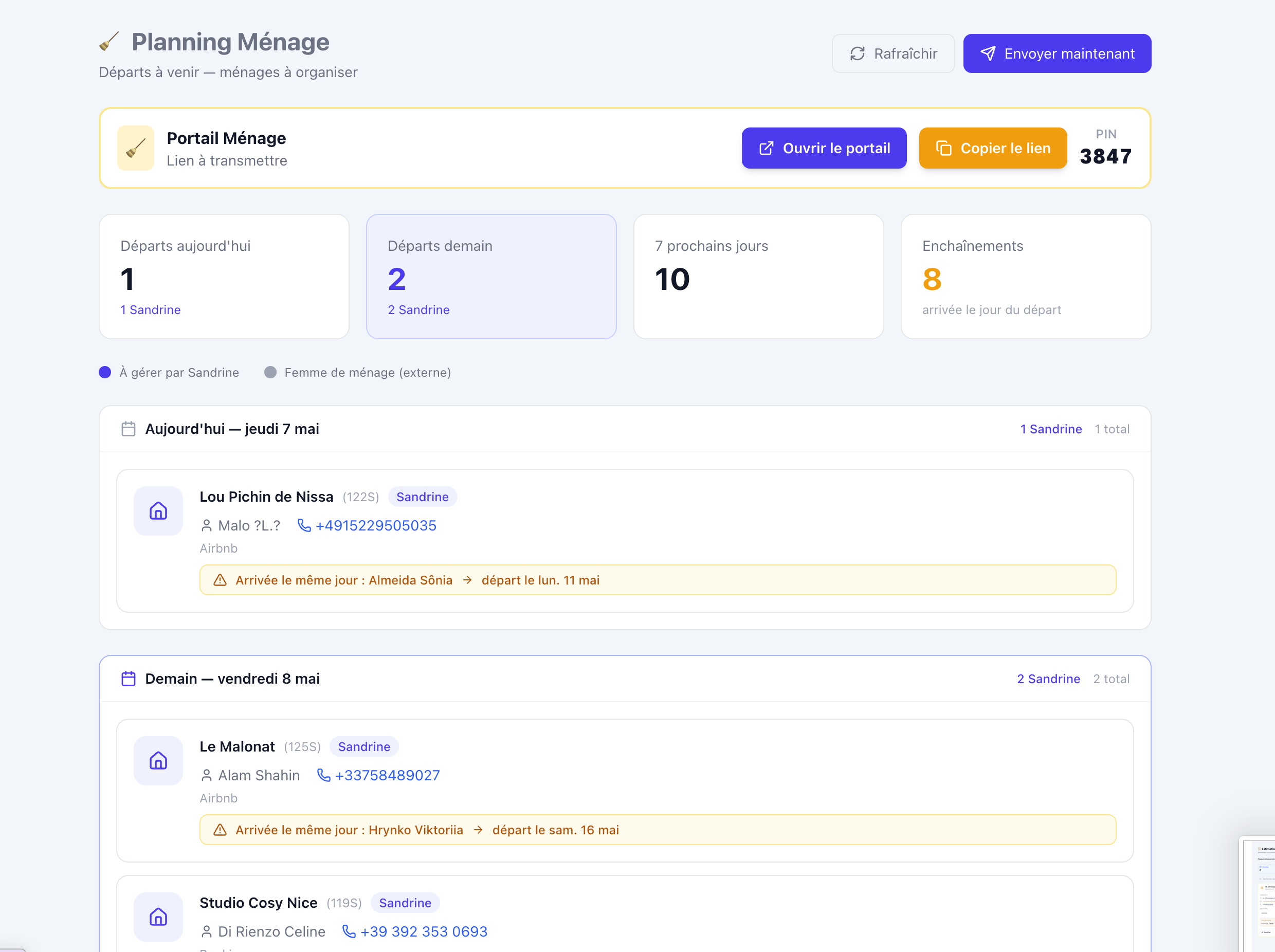Click the calendar icon beside Aujourd'hui jeudi 7 mai

[129, 429]
